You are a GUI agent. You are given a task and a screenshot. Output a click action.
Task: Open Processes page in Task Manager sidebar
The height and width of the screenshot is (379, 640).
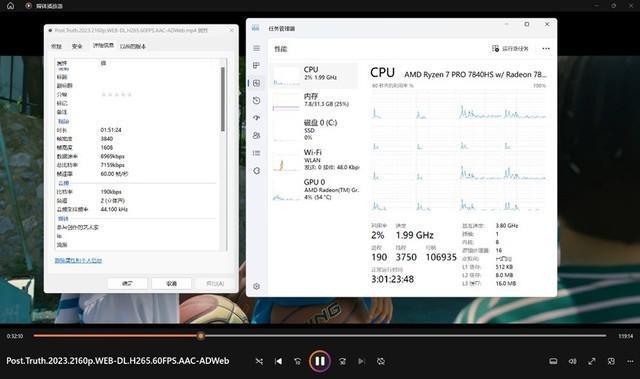point(256,65)
